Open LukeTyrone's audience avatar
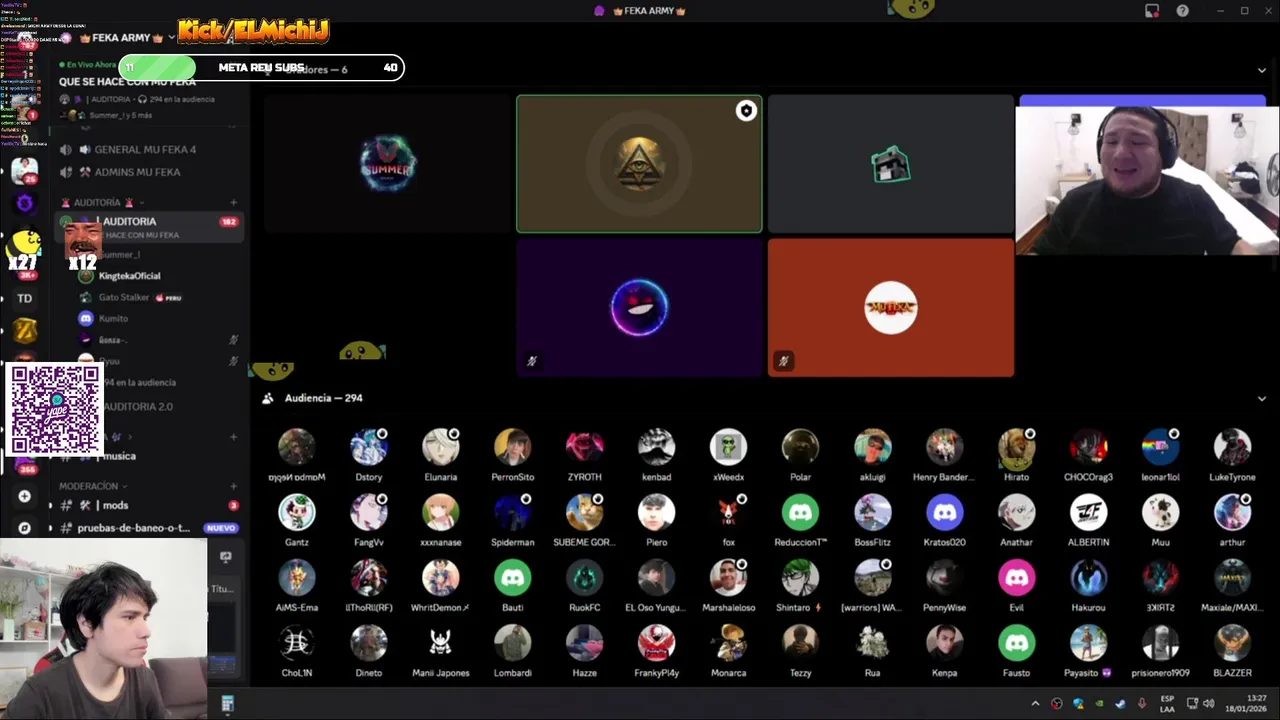Screen dimensions: 1280x720 coord(1233,447)
